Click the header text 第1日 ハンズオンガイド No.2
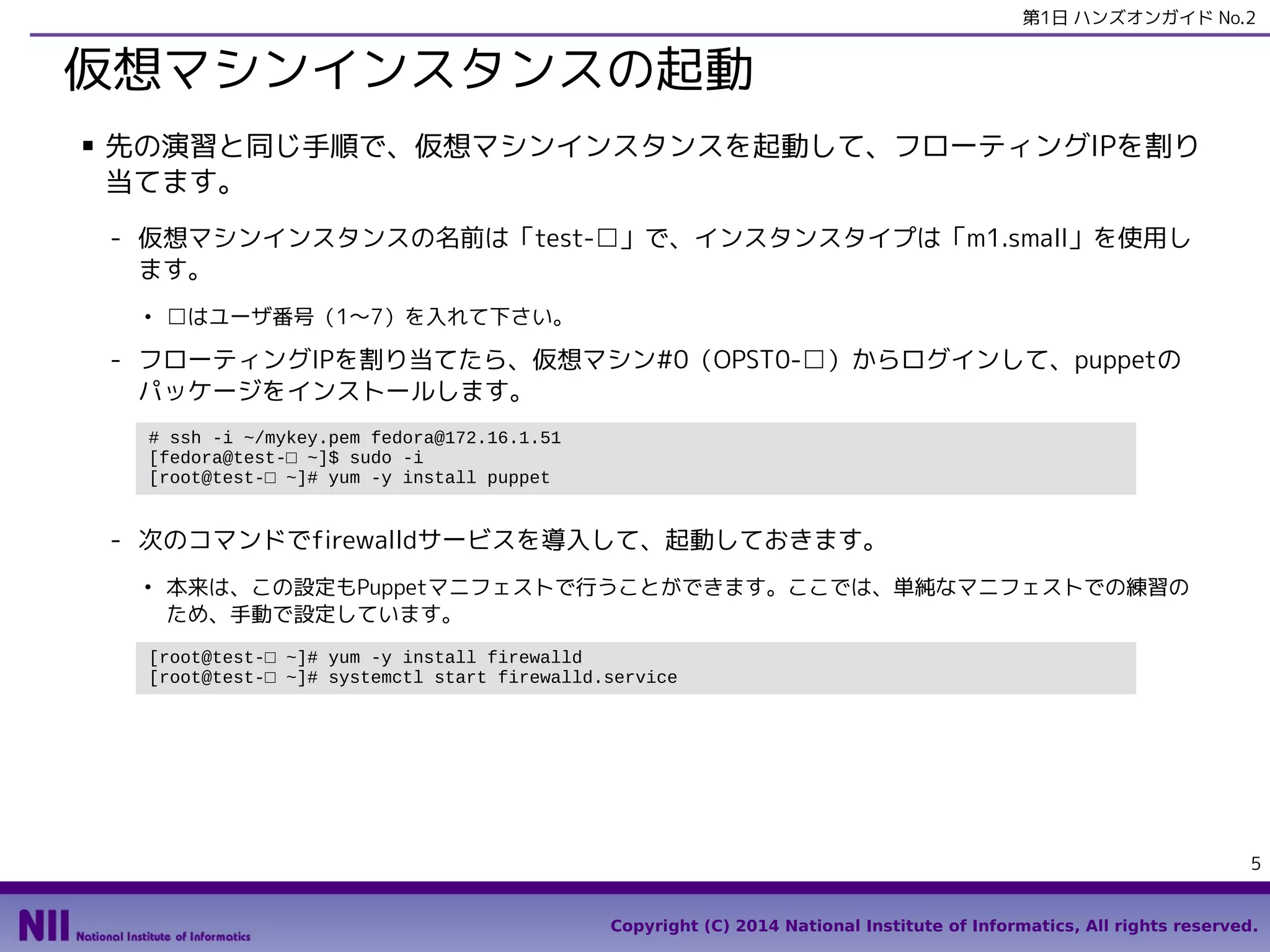The height and width of the screenshot is (952, 1270). coord(1139,18)
